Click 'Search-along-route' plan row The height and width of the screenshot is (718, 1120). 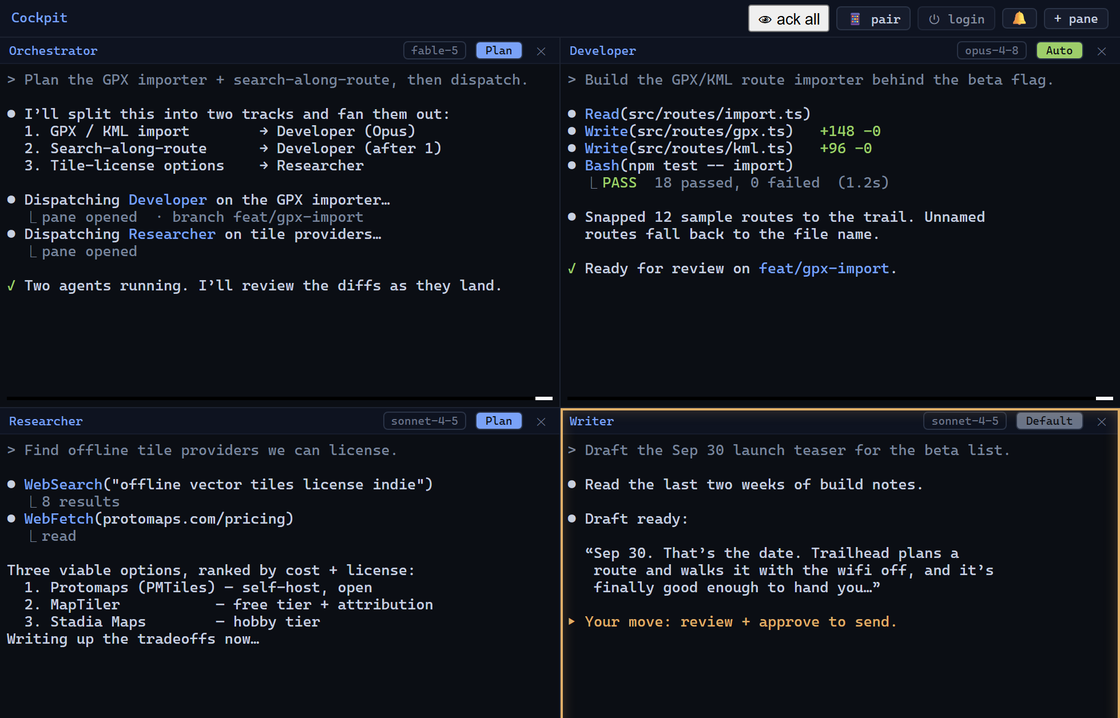point(232,149)
